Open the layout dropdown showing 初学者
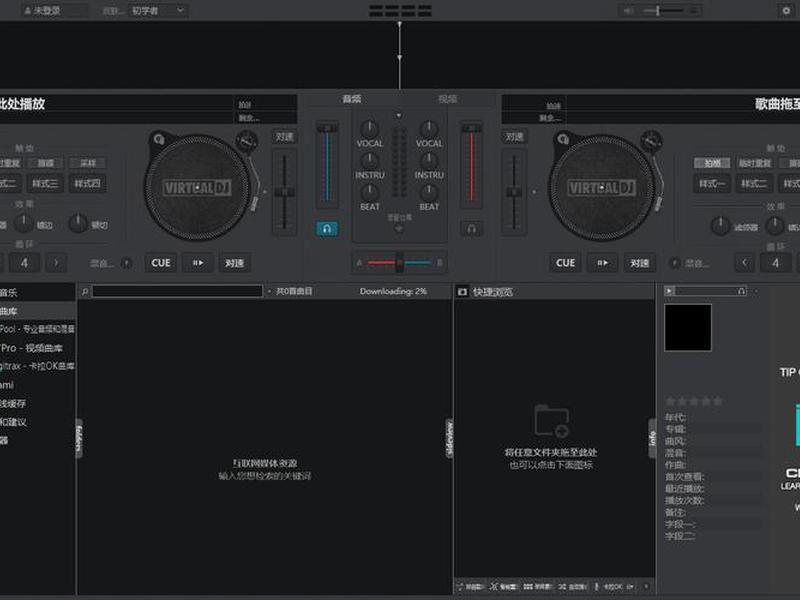This screenshot has width=800, height=600. tap(158, 10)
